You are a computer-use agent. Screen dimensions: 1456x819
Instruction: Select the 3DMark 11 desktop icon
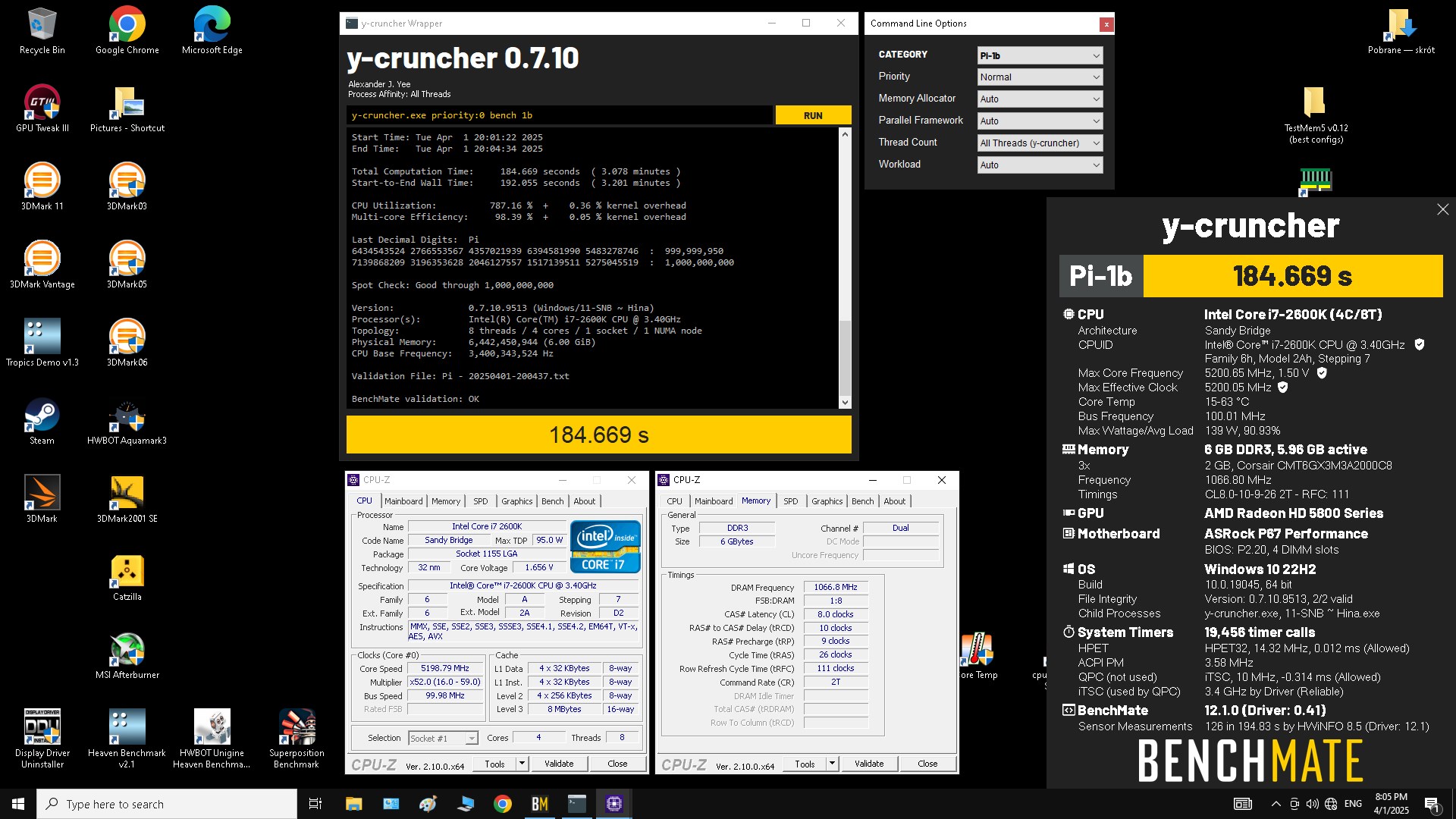pos(42,187)
